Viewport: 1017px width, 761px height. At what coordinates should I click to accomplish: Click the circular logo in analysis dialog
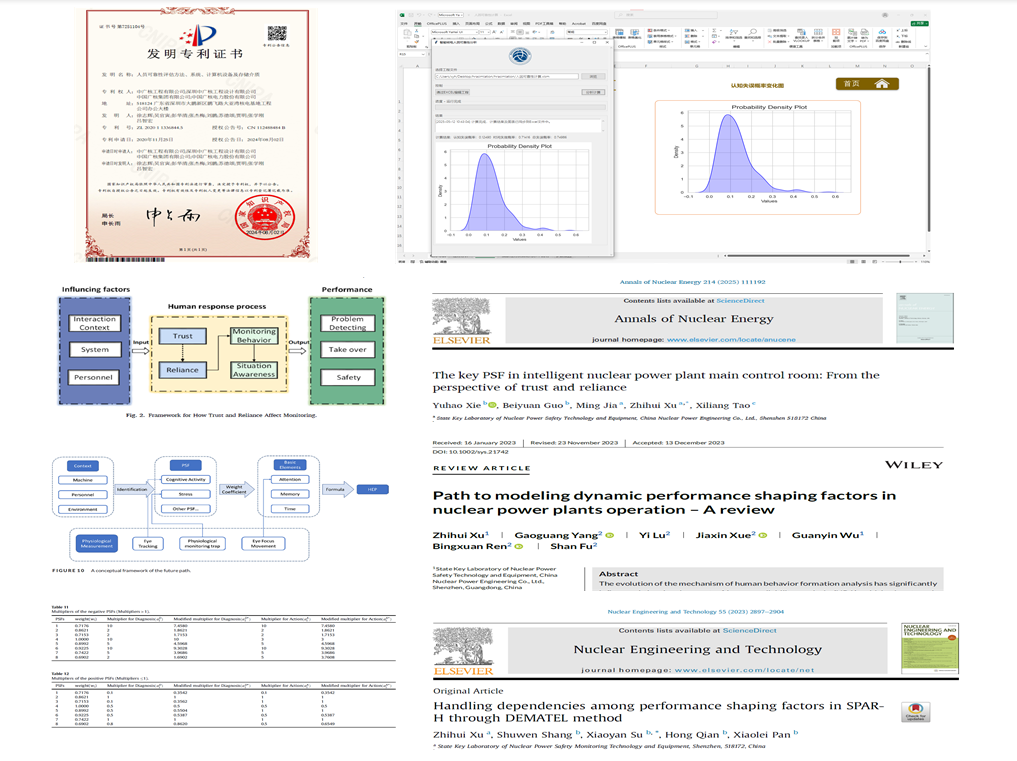click(520, 57)
